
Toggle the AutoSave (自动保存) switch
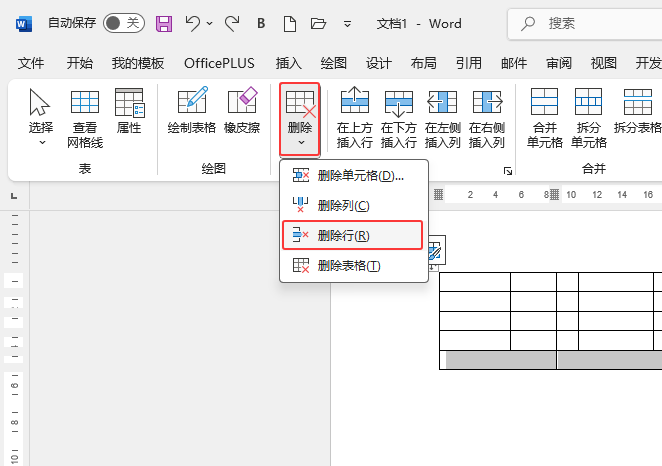(124, 23)
